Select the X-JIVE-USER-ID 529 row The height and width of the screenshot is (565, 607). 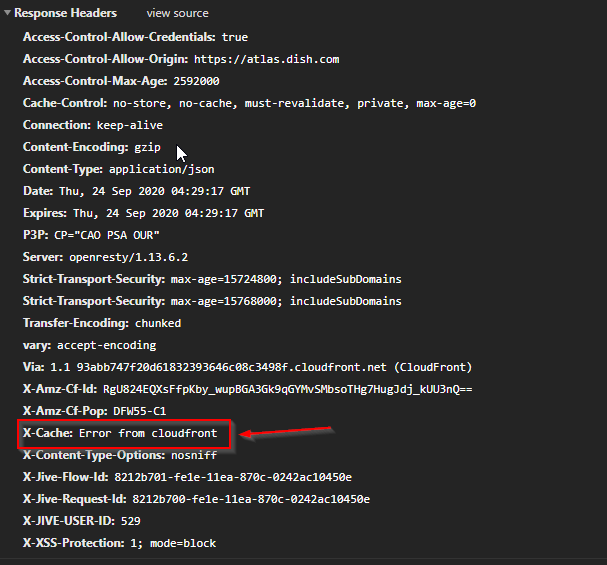click(82, 521)
